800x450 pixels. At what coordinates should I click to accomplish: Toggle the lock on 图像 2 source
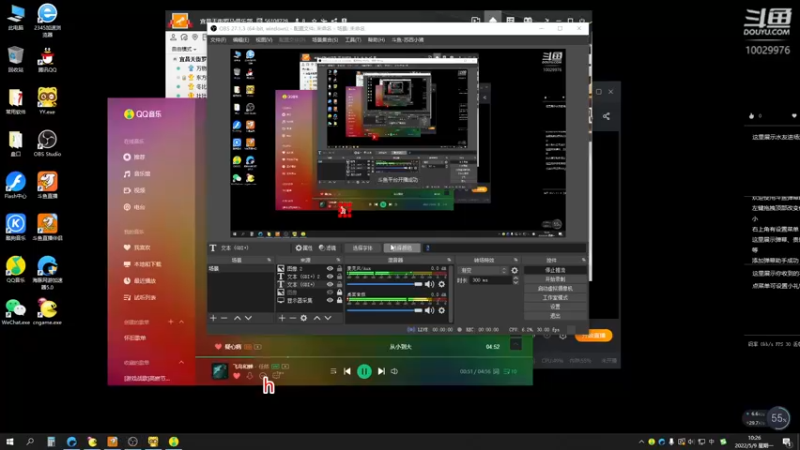coord(339,268)
